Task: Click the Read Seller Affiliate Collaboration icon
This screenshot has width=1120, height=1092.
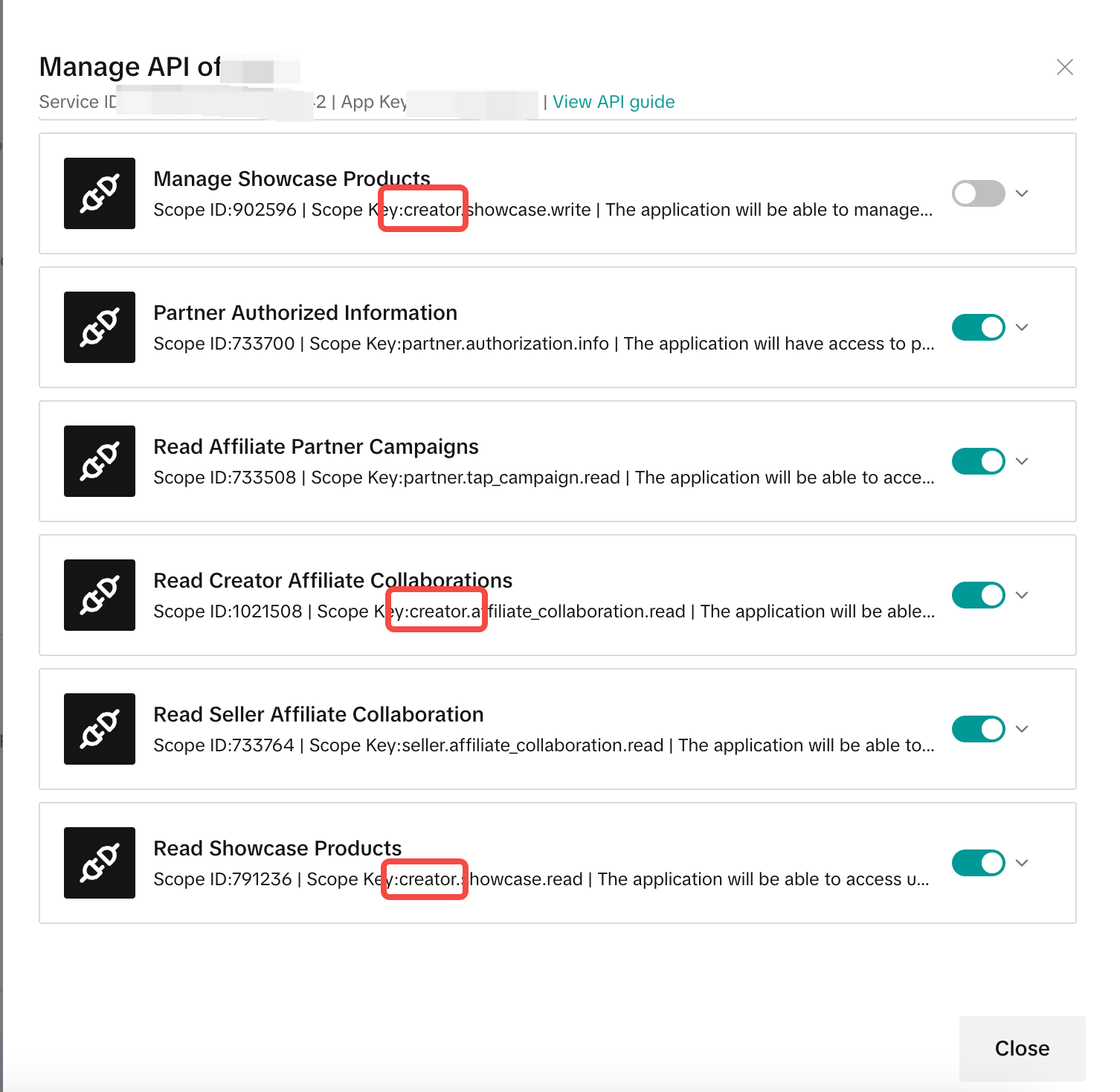Action: (x=100, y=729)
